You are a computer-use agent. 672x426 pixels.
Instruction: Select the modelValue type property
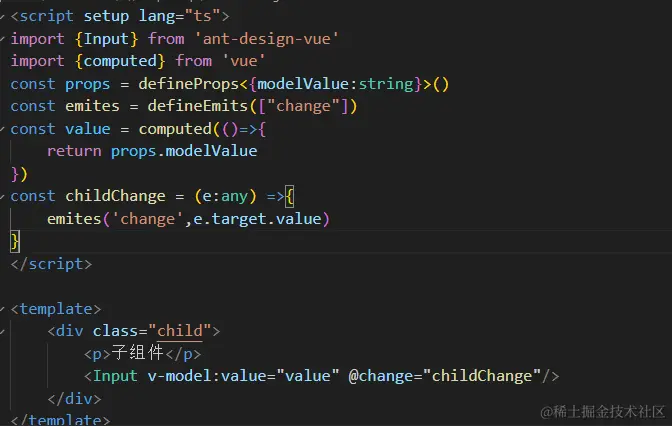click(303, 84)
